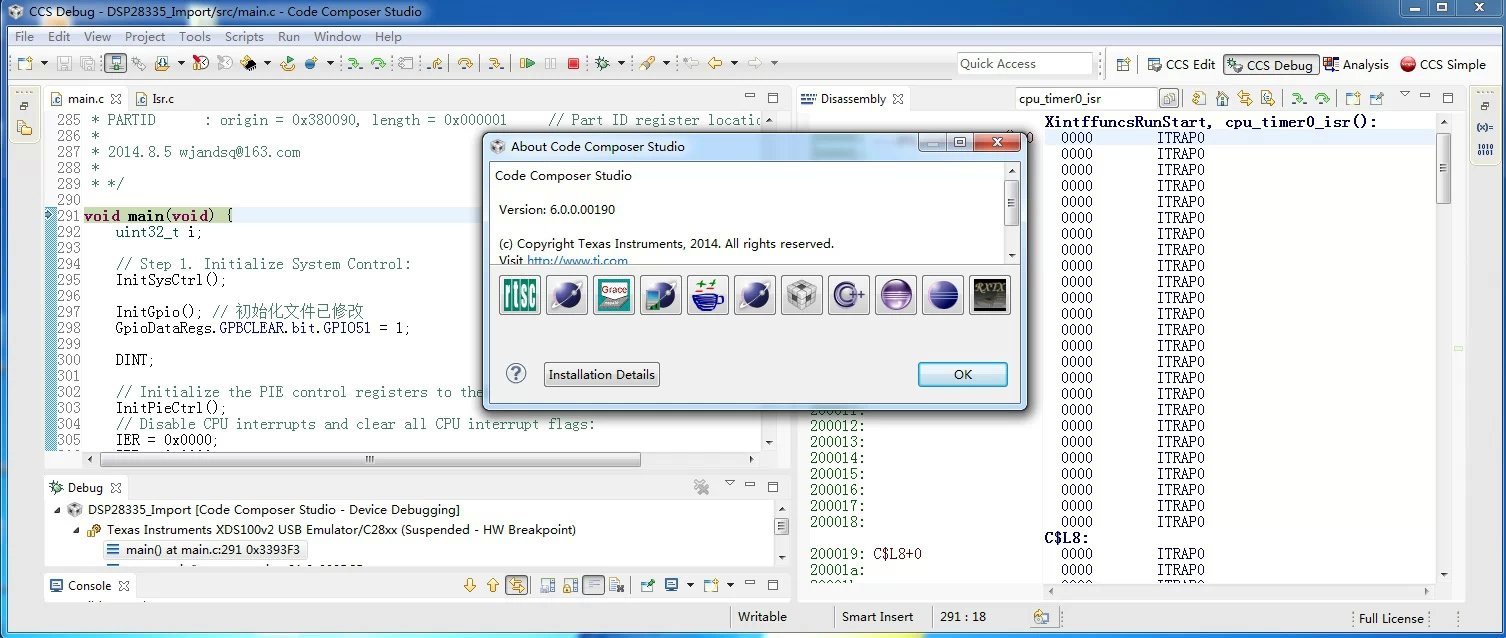The height and width of the screenshot is (638, 1506).
Task: Switch to the Isr.c editor tab
Action: tap(154, 99)
